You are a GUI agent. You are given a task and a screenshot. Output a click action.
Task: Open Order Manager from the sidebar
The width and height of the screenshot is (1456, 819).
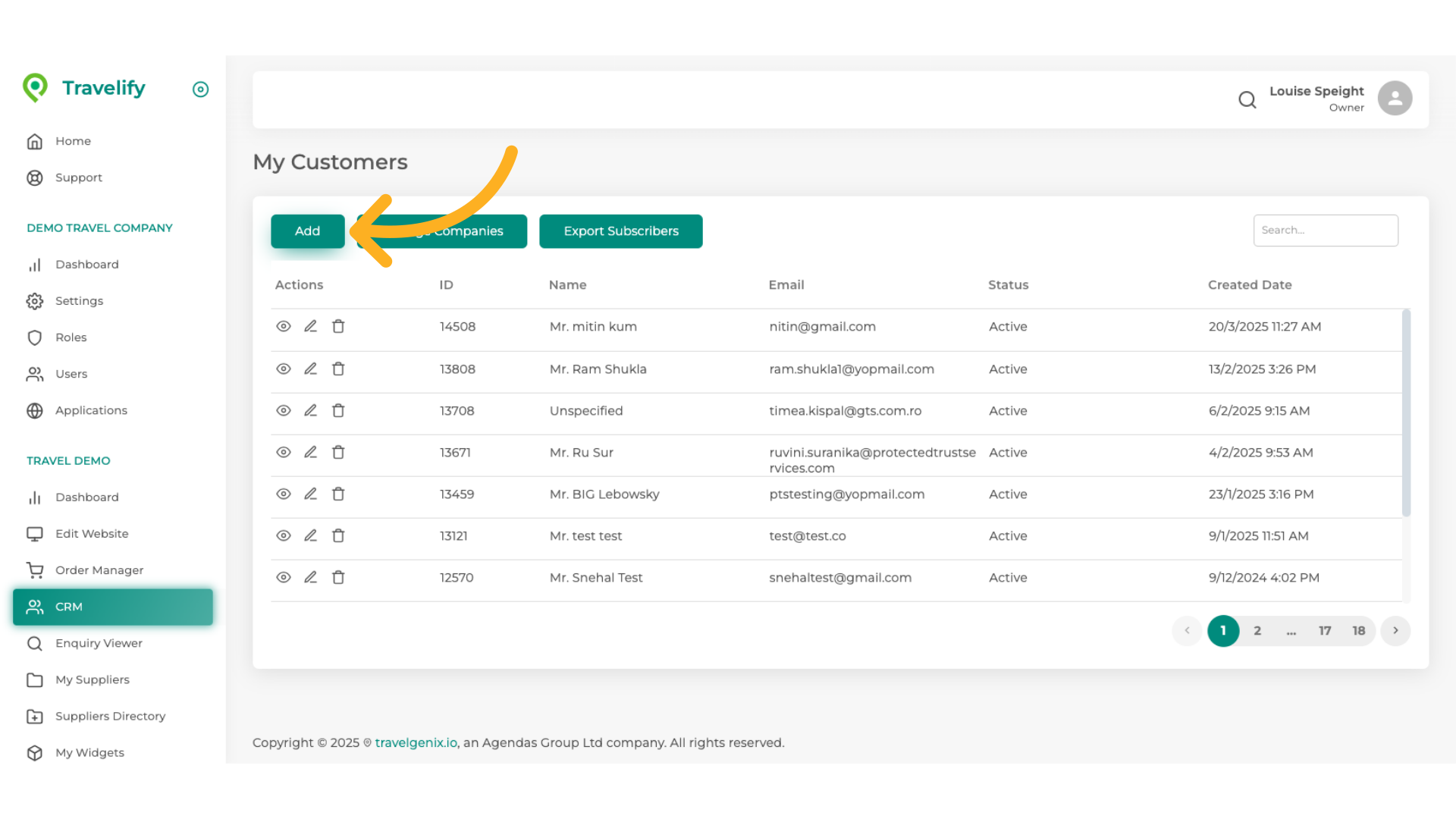click(99, 570)
